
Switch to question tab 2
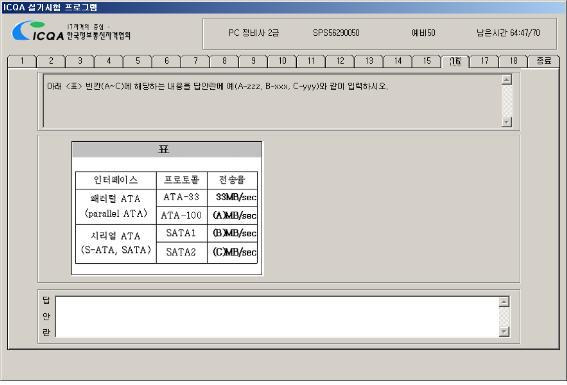point(51,61)
